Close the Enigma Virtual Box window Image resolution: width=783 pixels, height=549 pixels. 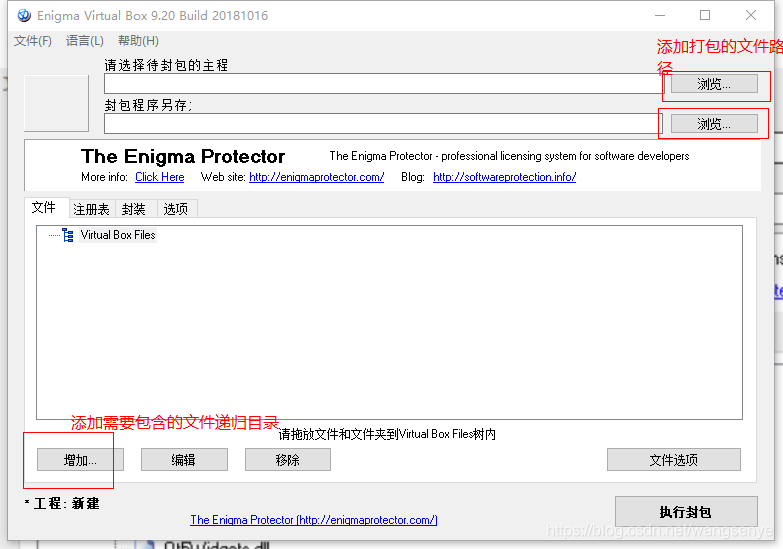[751, 15]
